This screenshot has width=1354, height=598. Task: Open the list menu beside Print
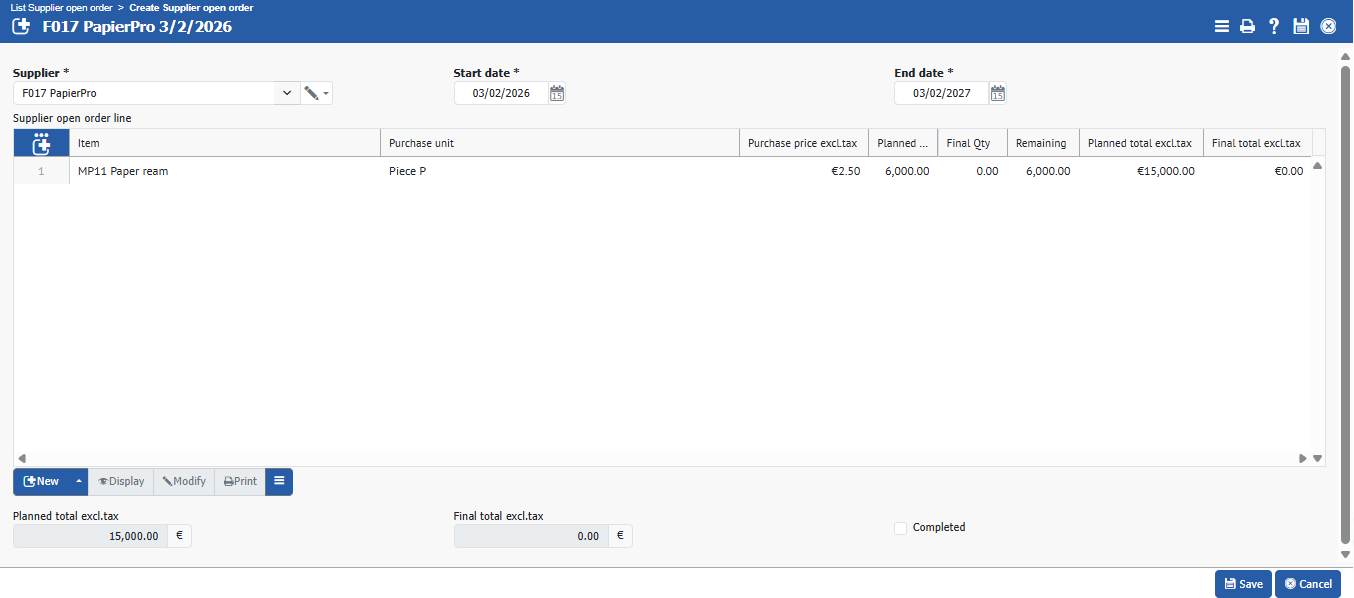point(279,482)
